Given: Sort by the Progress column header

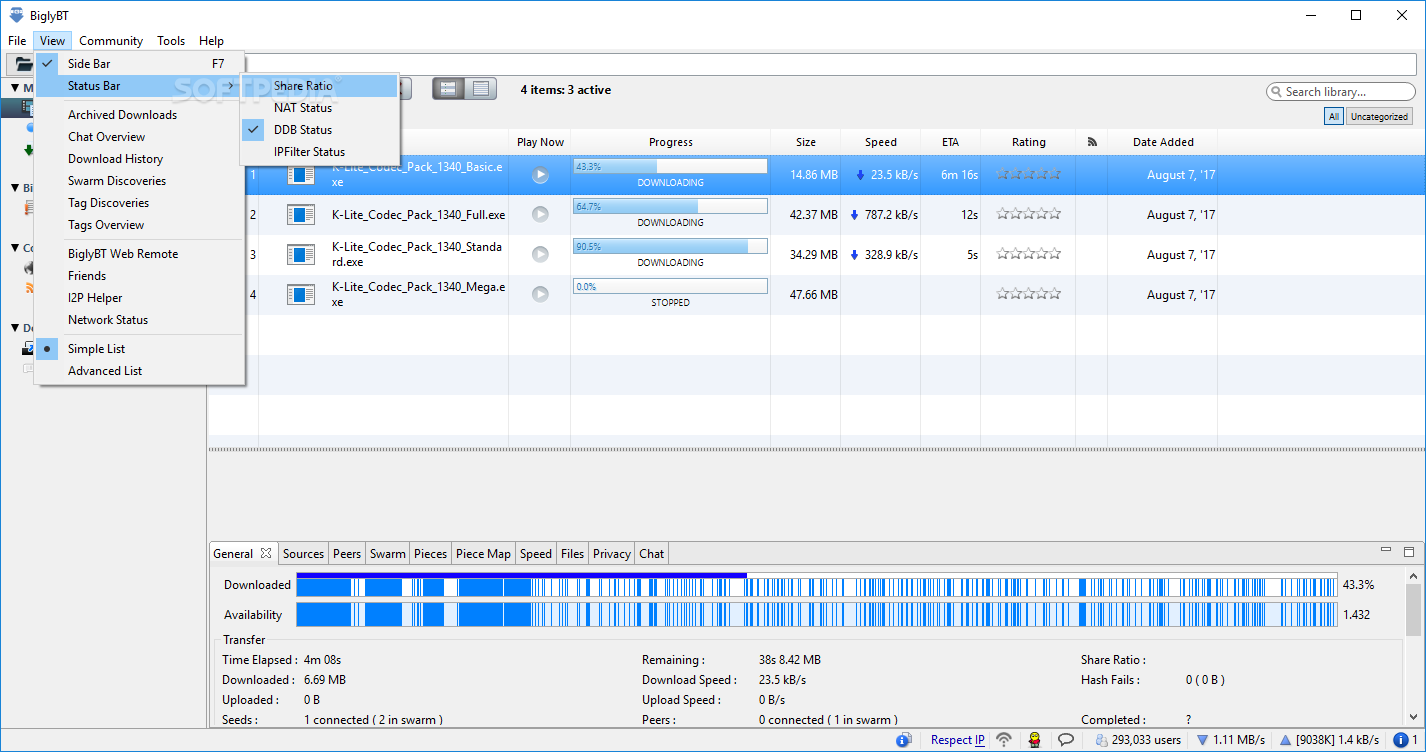Looking at the screenshot, I should (x=670, y=142).
